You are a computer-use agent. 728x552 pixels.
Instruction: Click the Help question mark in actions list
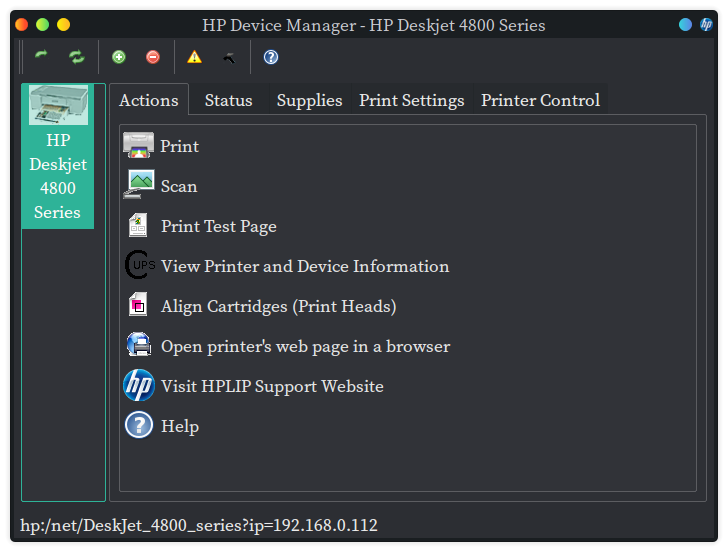139,426
